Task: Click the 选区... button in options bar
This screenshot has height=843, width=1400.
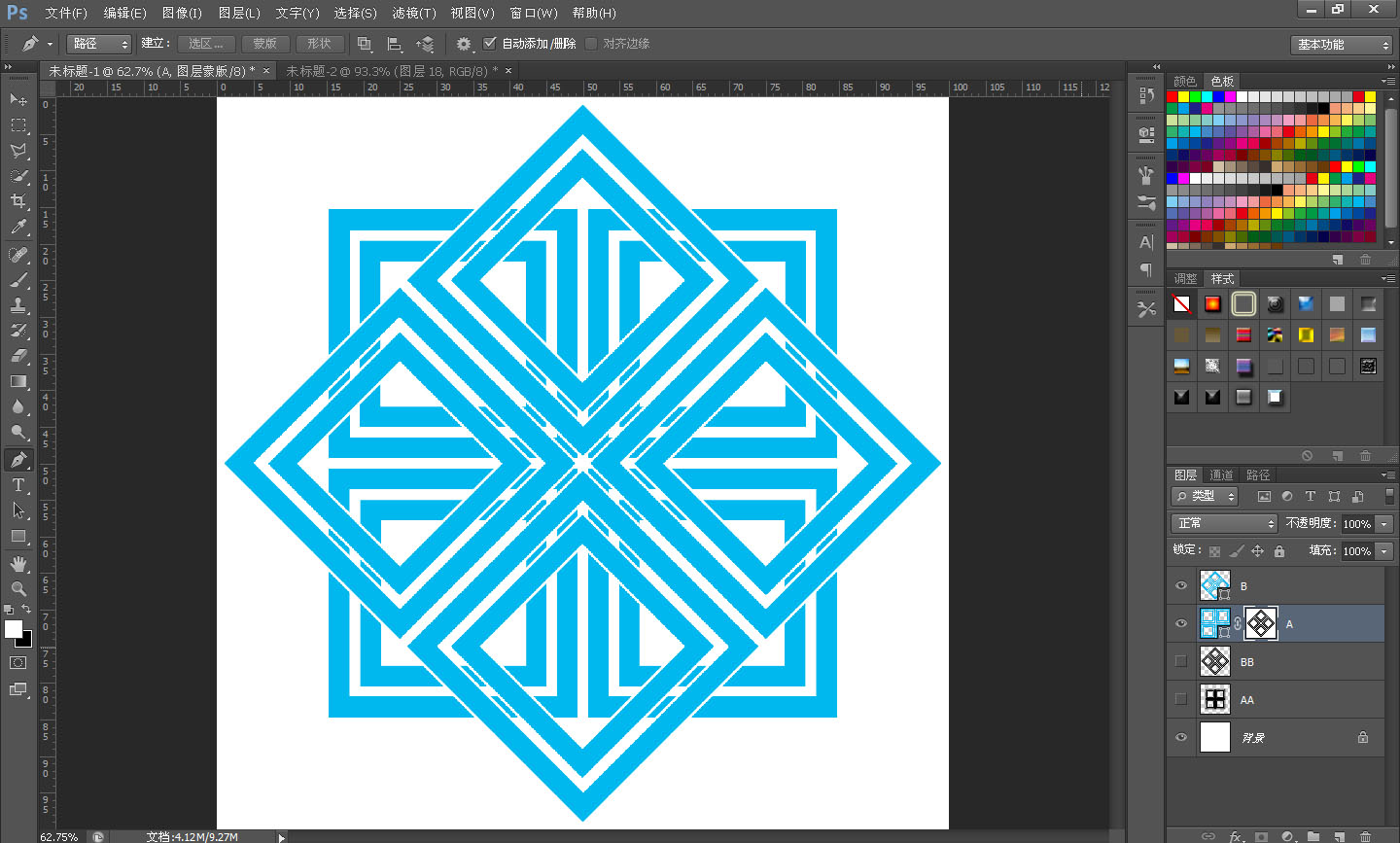Action: click(x=206, y=44)
